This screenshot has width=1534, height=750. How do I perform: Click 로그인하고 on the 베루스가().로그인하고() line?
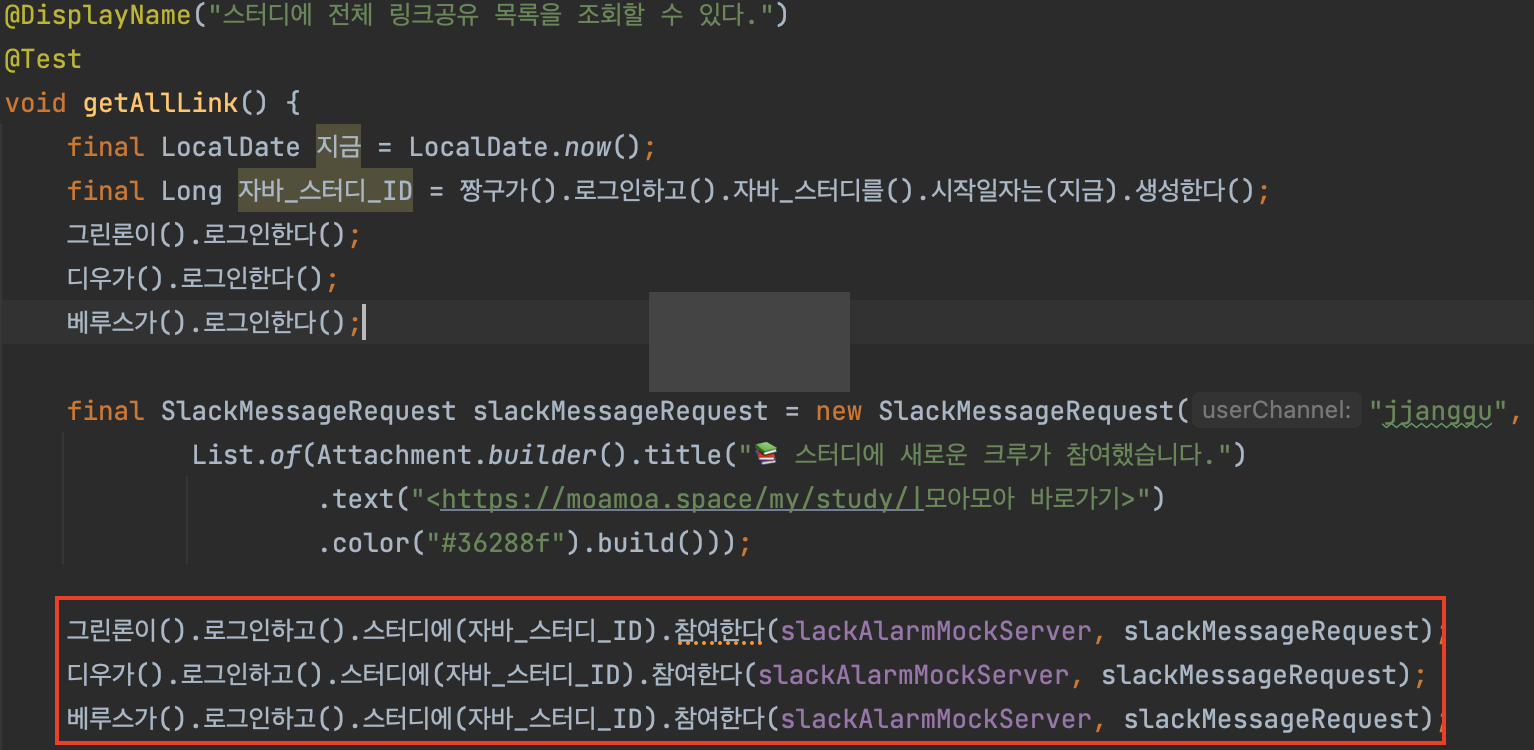point(261,718)
